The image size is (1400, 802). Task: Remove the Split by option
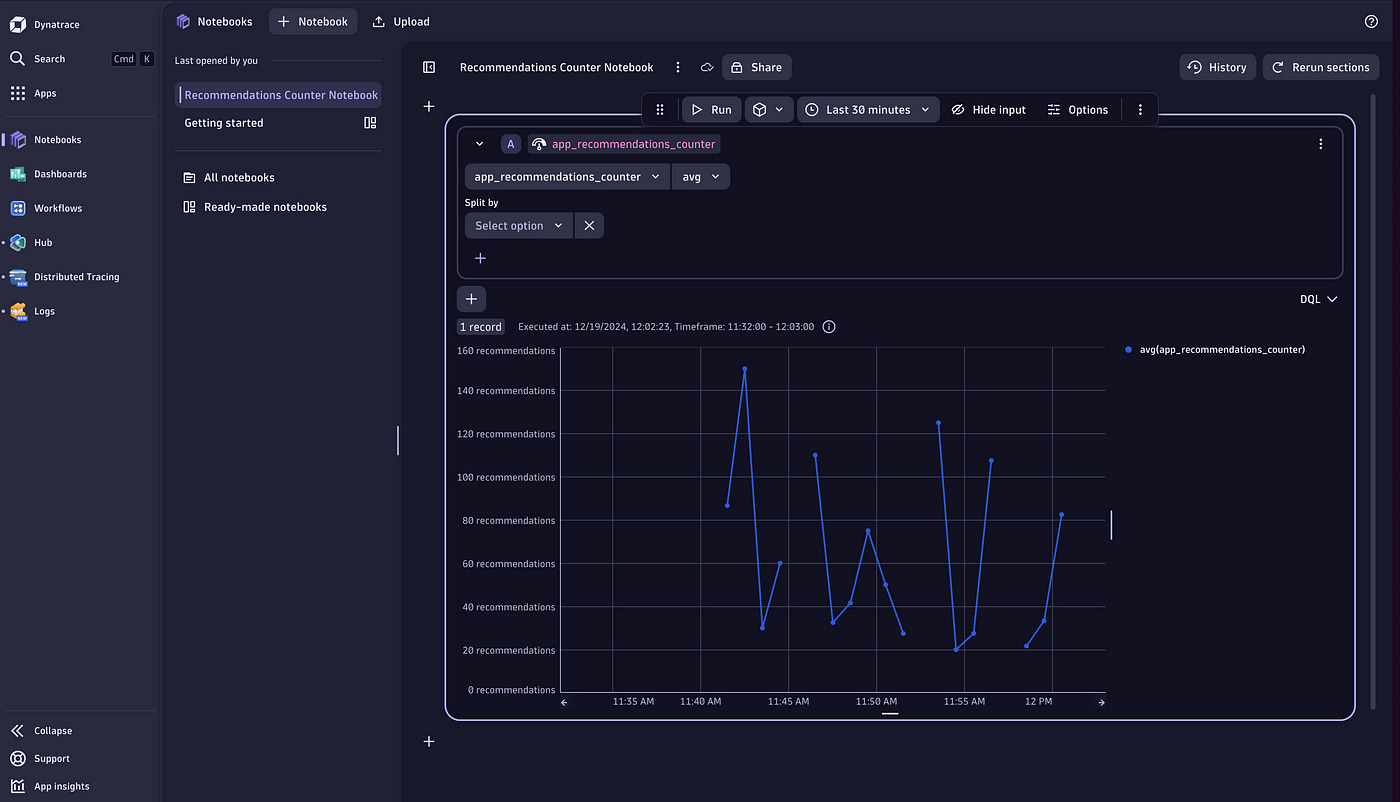(589, 226)
